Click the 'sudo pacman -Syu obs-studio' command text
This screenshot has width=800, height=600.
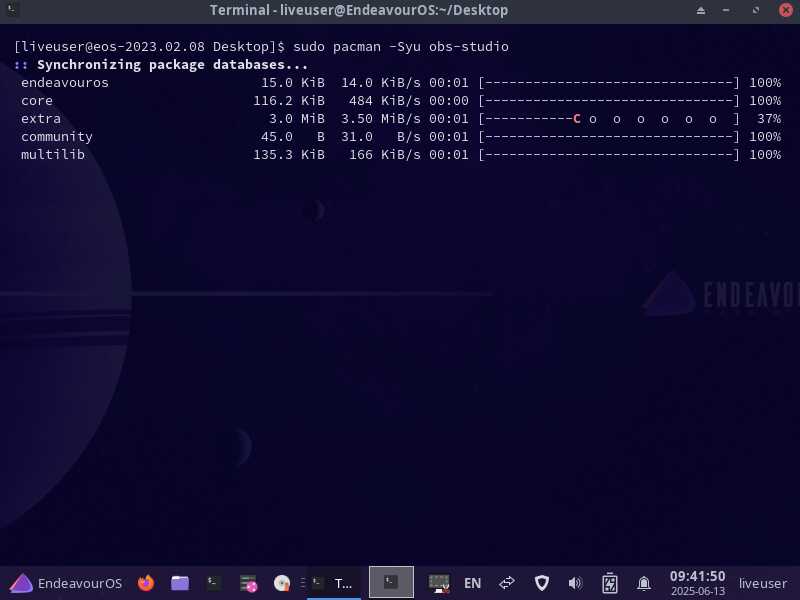click(x=401, y=46)
